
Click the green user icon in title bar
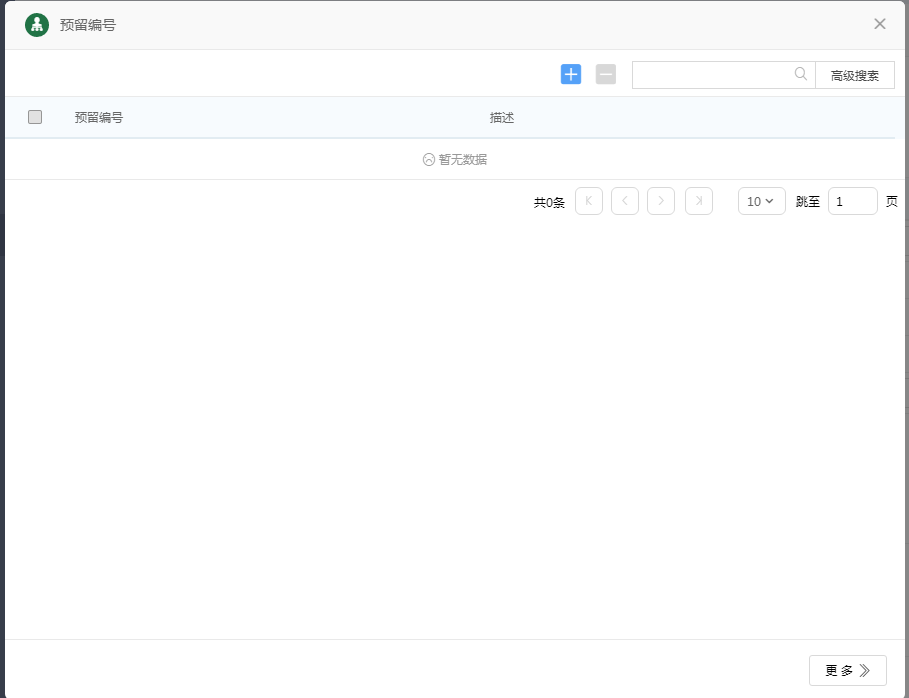click(37, 25)
